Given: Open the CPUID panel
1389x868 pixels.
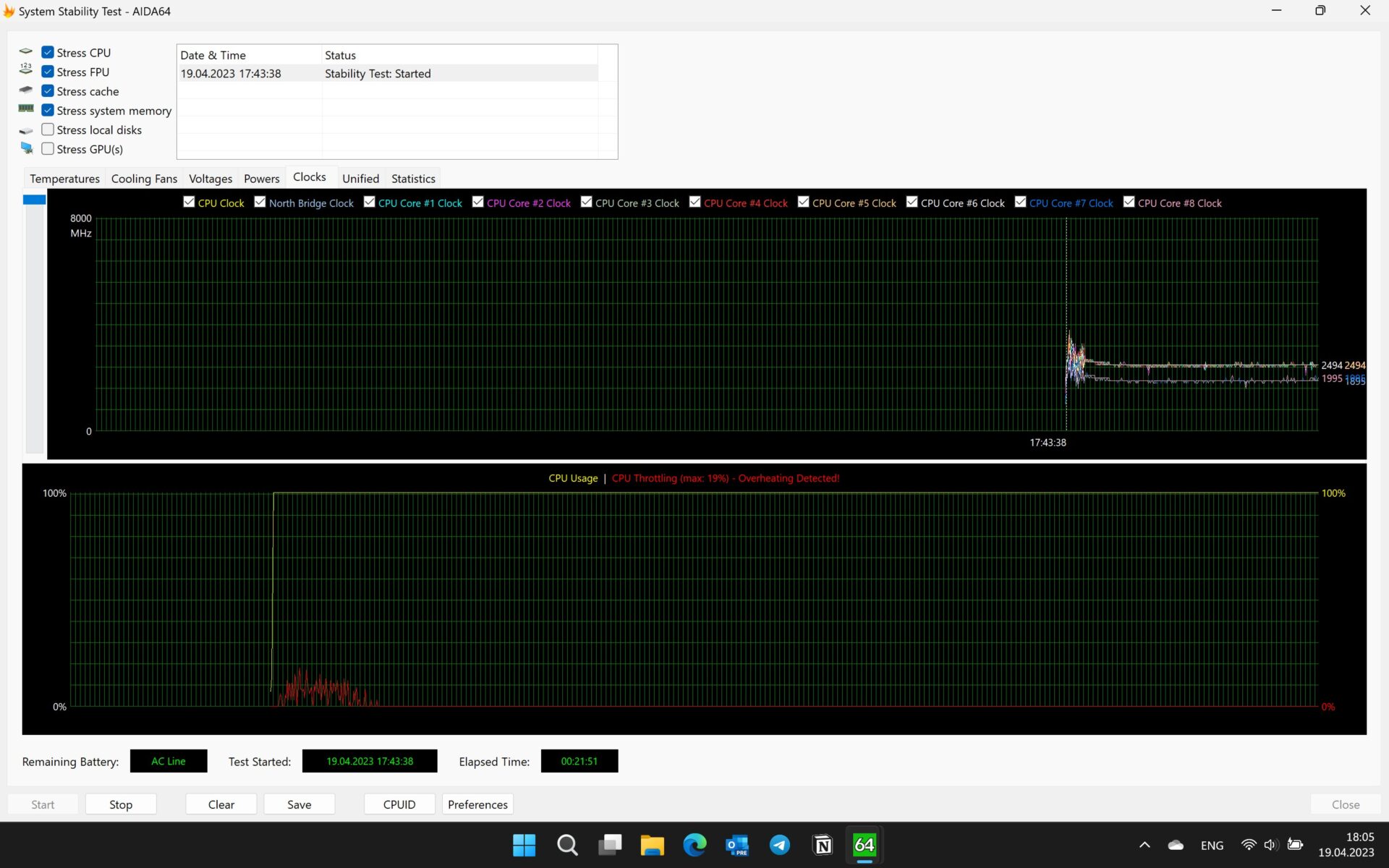Looking at the screenshot, I should (399, 804).
